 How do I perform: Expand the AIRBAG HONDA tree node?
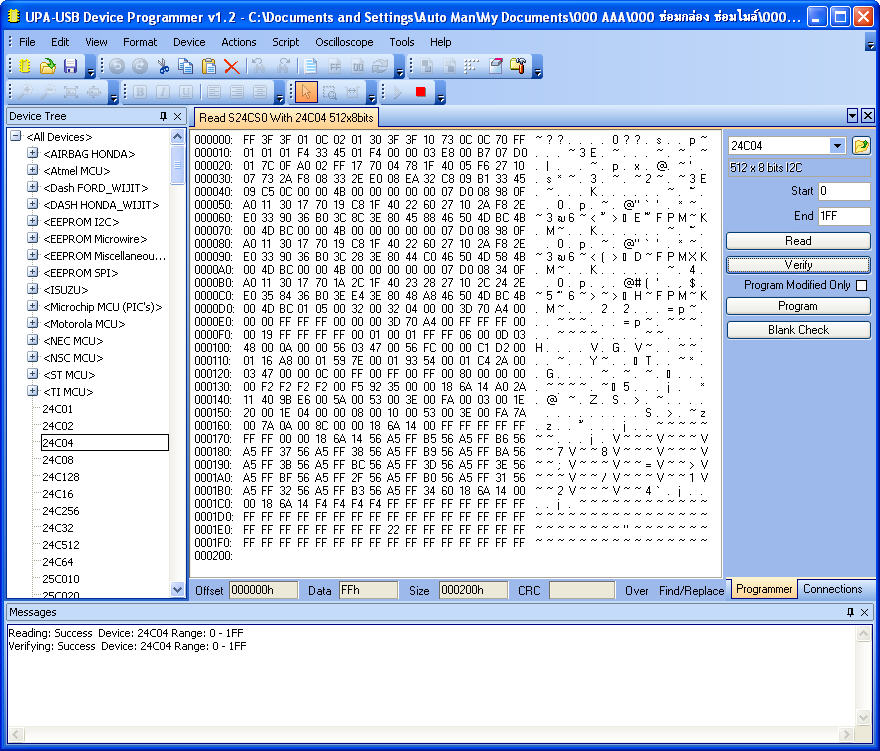(x=33, y=153)
